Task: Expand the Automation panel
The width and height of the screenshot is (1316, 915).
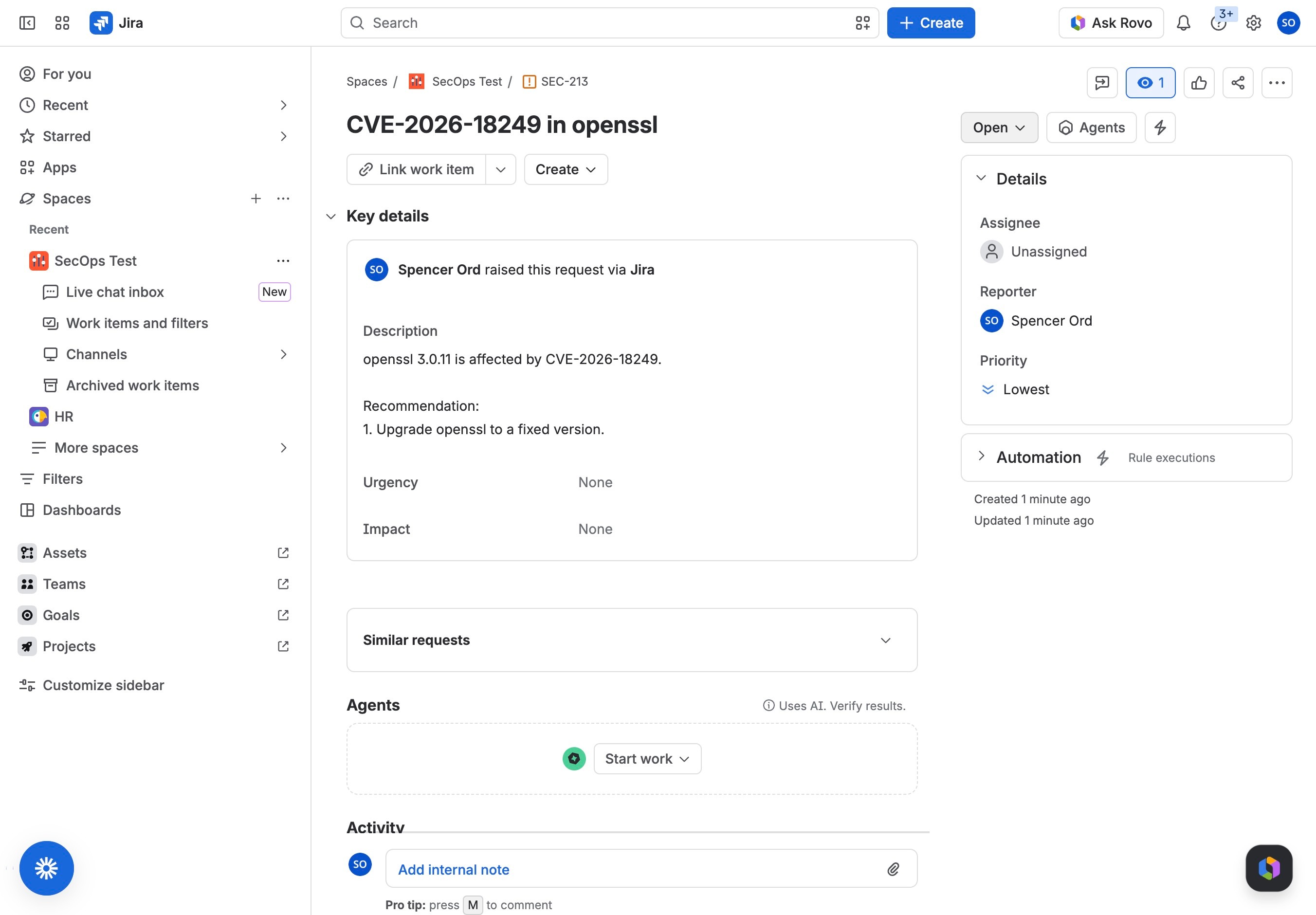Action: pyautogui.click(x=981, y=457)
